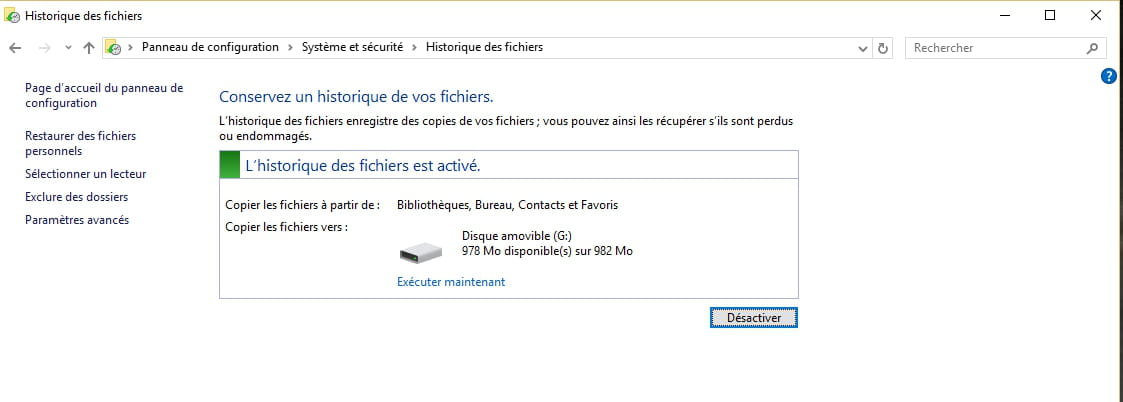This screenshot has height=402, width=1123.
Task: Open Sélectionner un lecteur link
Action: click(x=85, y=174)
